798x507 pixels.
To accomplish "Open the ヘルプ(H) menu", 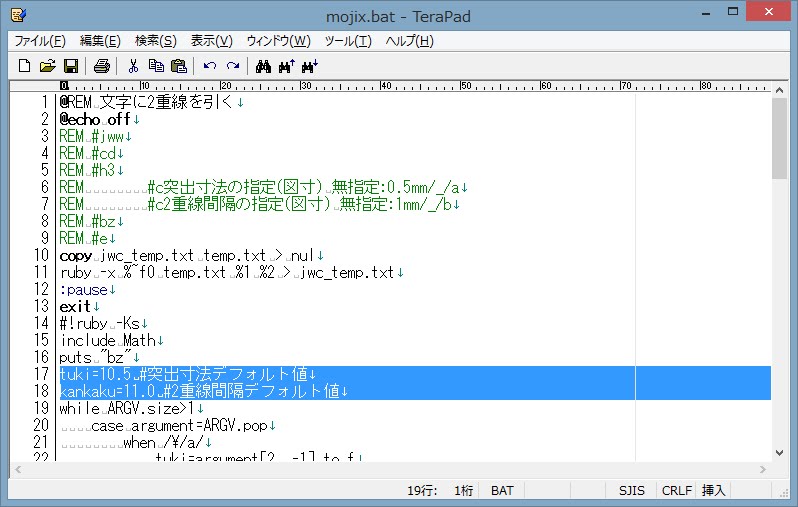I will 410,41.
